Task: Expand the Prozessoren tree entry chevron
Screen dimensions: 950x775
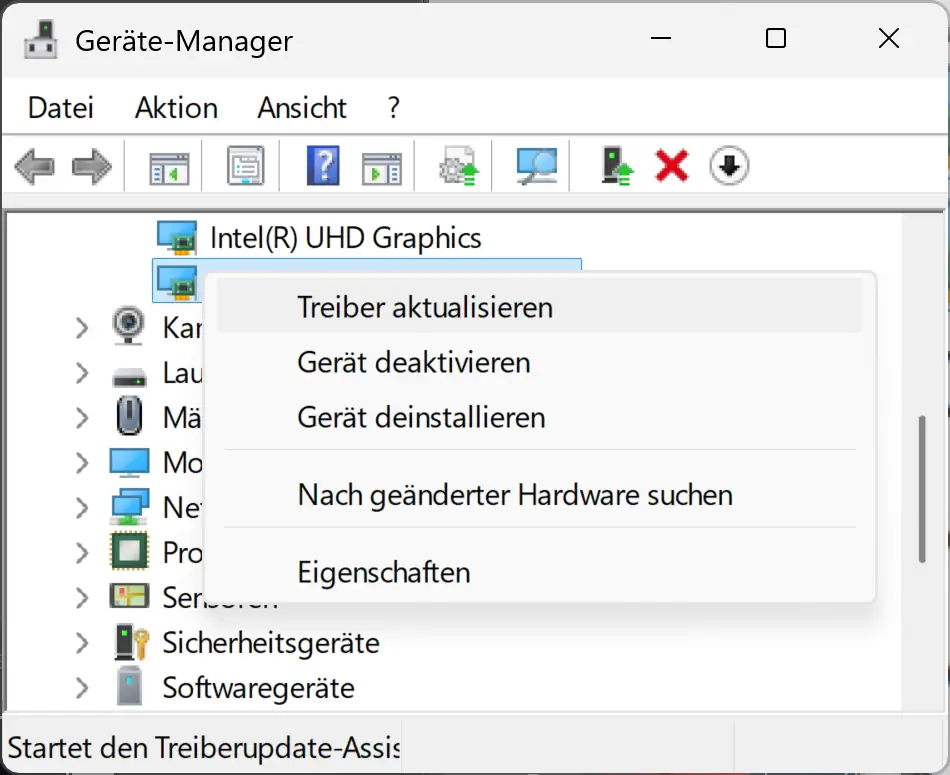Action: click(x=81, y=552)
